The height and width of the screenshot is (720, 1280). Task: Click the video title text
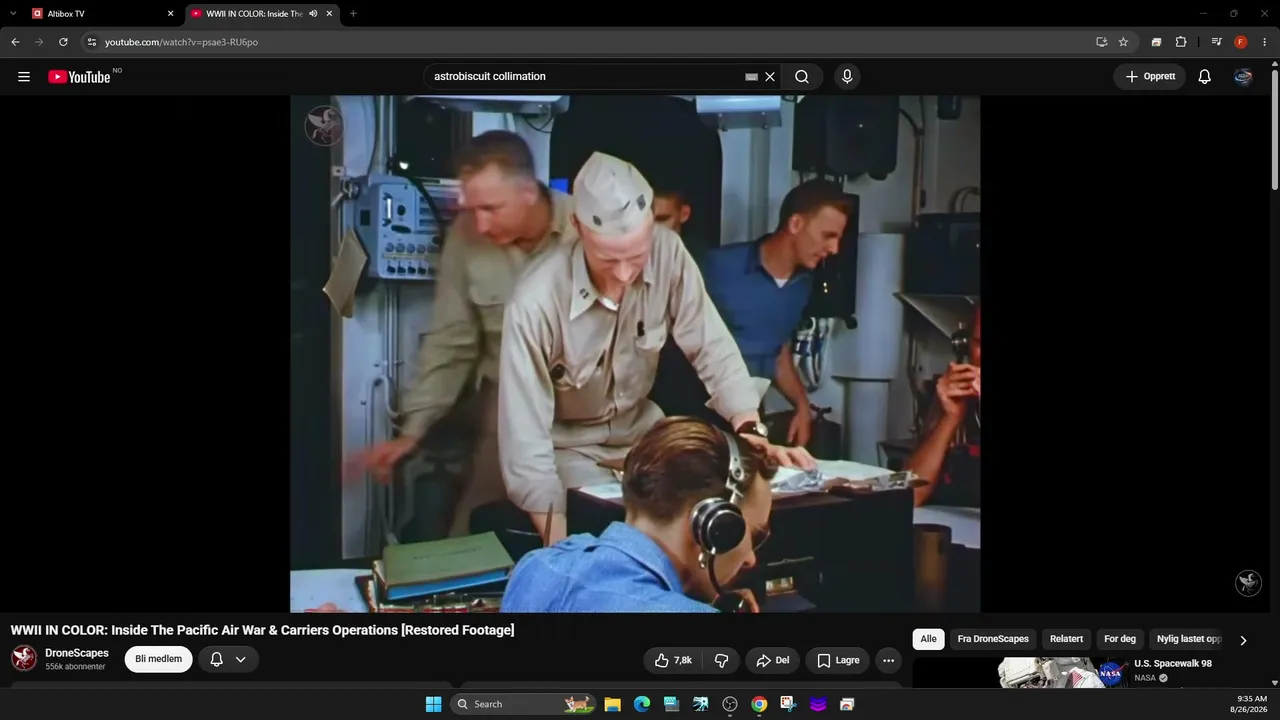pos(263,630)
